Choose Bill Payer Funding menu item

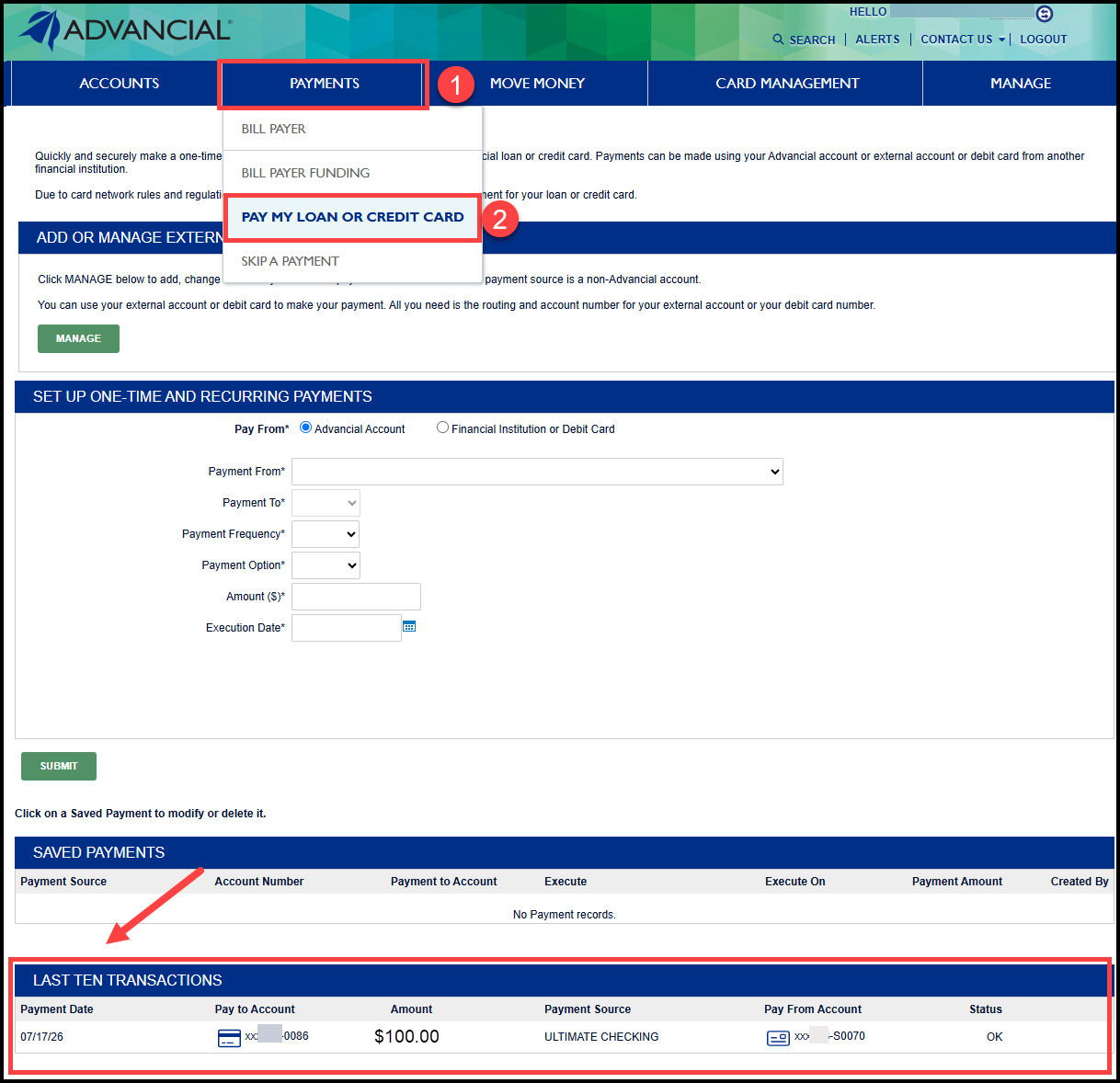(x=352, y=173)
